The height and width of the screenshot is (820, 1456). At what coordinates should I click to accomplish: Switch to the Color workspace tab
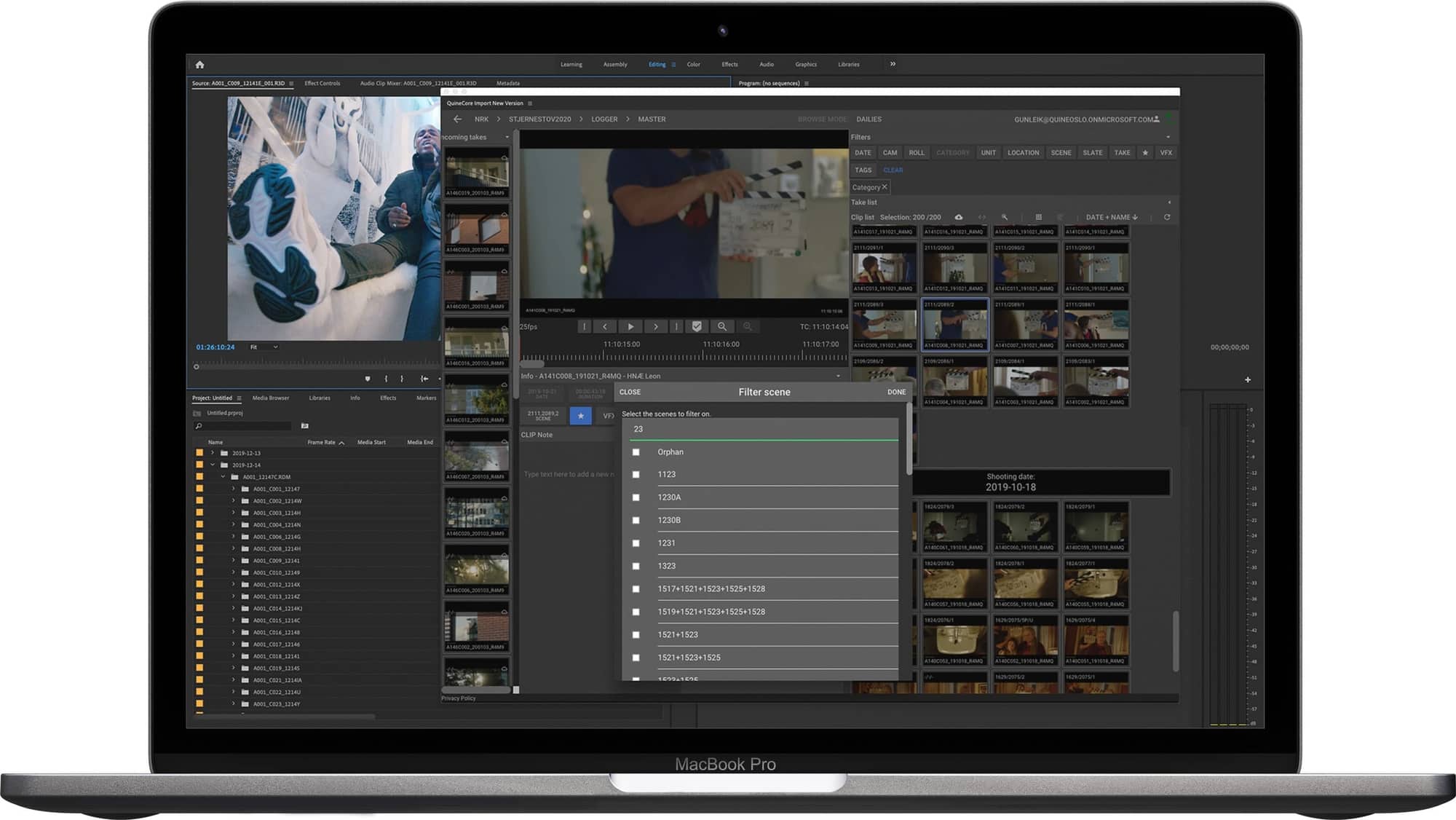pos(694,65)
